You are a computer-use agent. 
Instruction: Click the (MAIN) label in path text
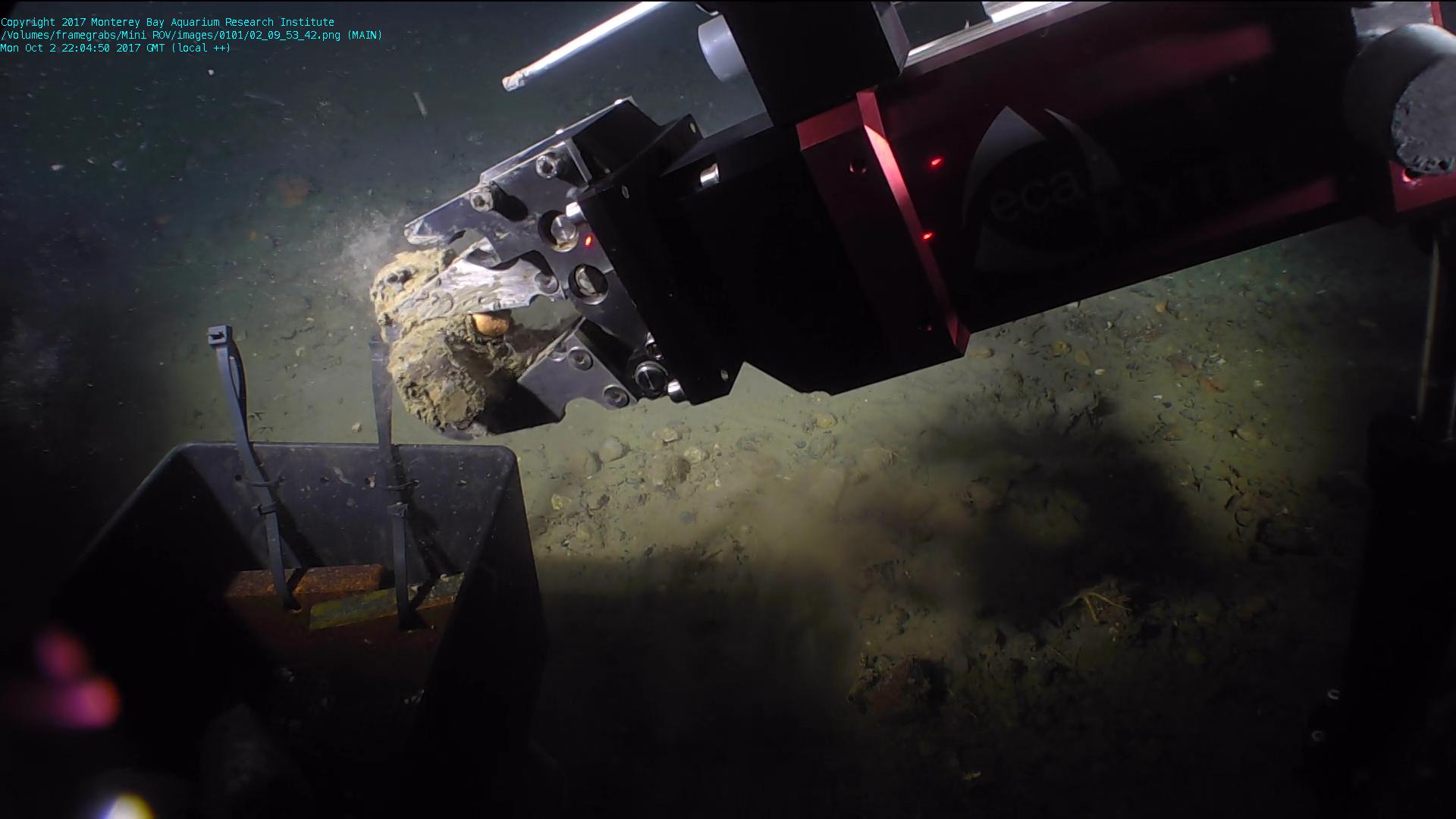[365, 35]
